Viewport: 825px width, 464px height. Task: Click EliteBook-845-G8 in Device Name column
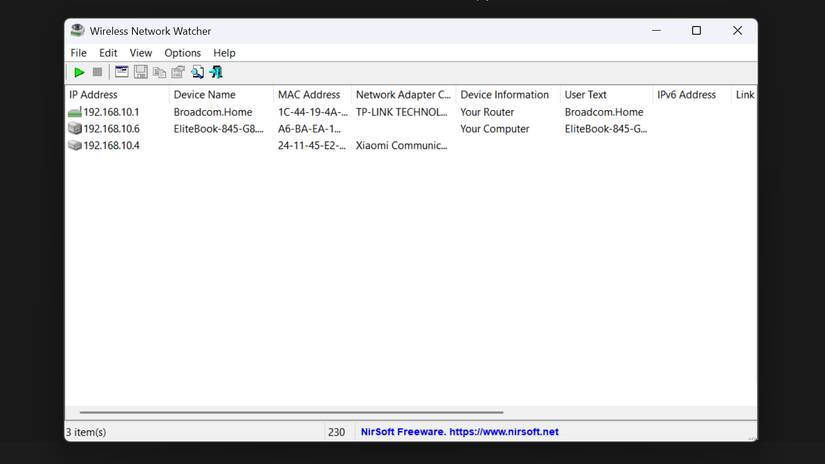(x=218, y=128)
